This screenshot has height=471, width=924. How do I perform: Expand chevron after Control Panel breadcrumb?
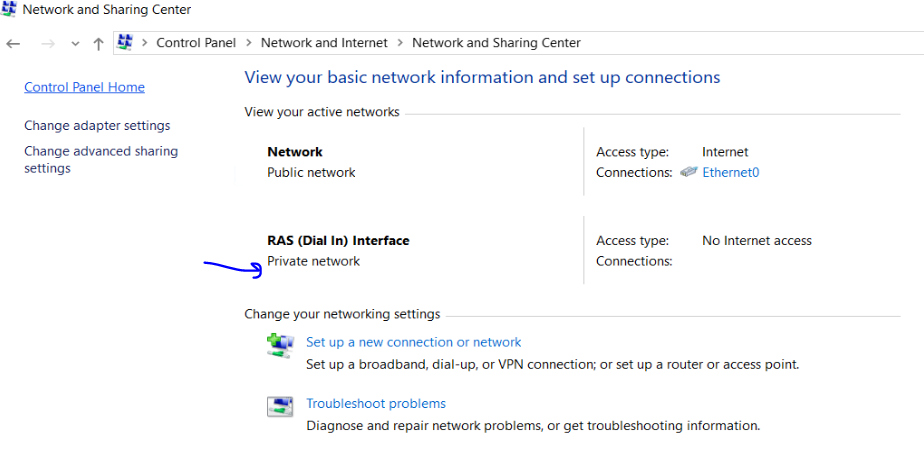pos(249,43)
